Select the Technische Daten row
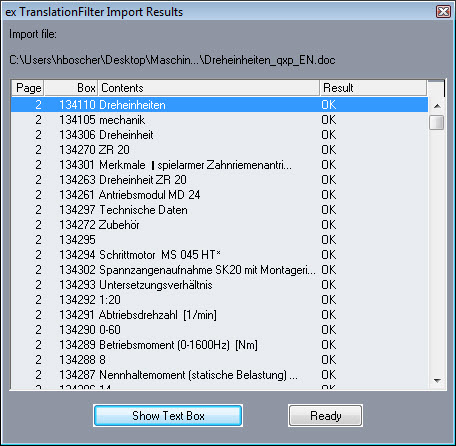 [x=219, y=210]
